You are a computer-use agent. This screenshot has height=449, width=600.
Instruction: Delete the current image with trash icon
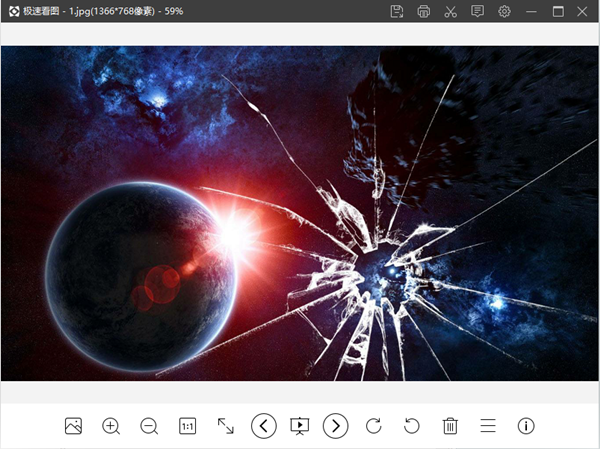450,426
